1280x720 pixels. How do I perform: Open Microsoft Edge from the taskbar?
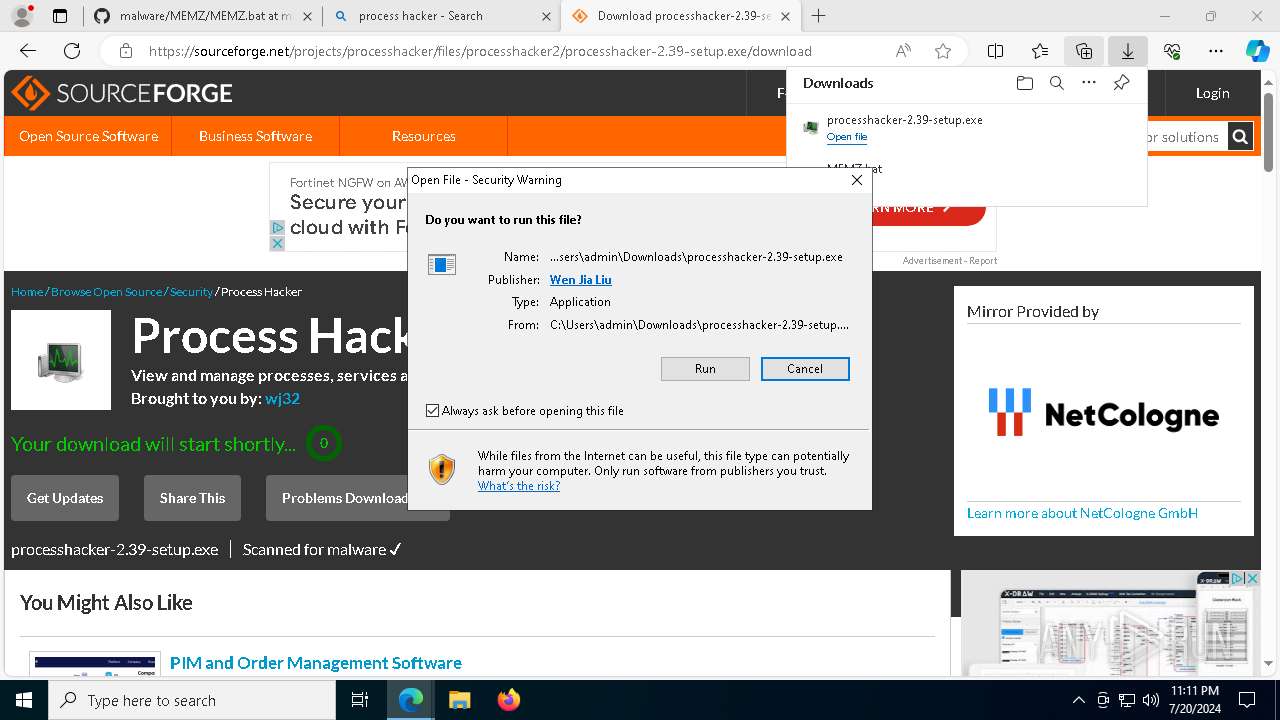(x=411, y=700)
